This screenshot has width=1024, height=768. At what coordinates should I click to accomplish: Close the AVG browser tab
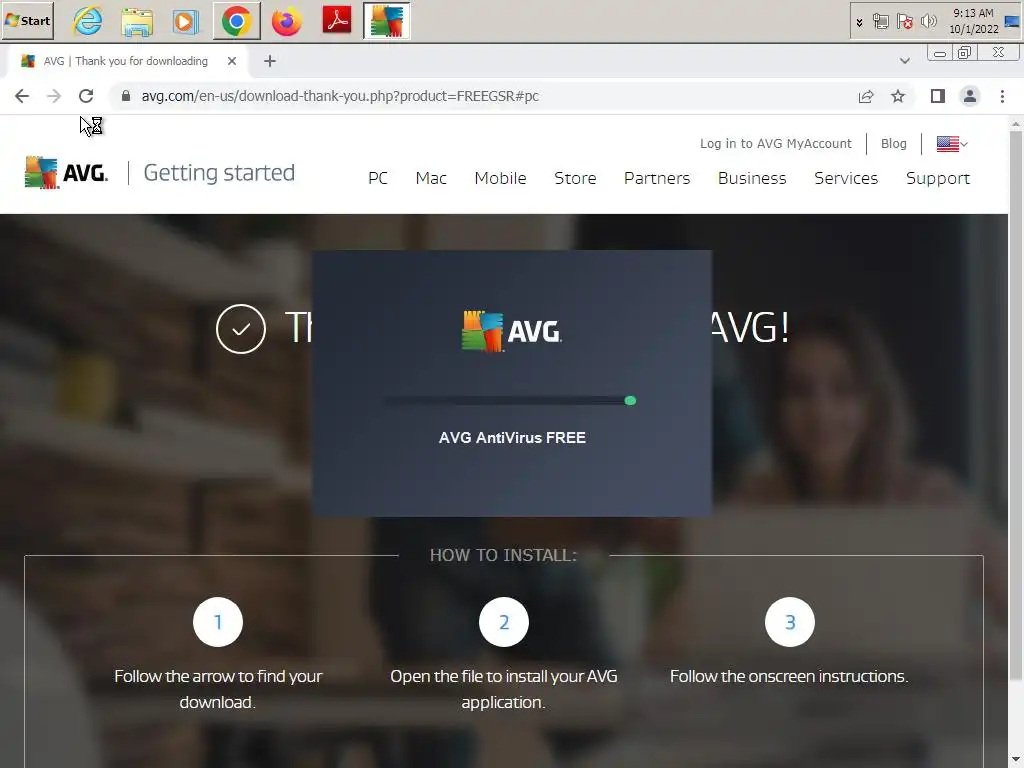coord(232,61)
